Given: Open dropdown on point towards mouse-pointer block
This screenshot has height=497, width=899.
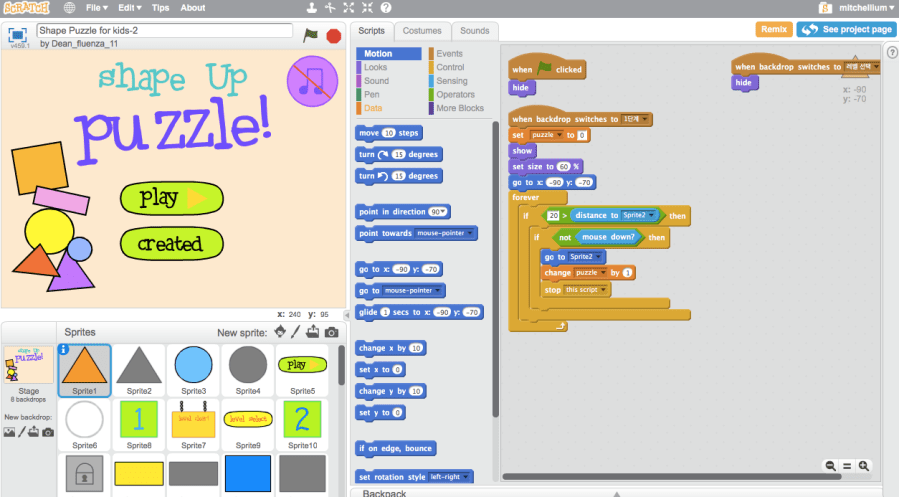Looking at the screenshot, I should click(x=444, y=233).
